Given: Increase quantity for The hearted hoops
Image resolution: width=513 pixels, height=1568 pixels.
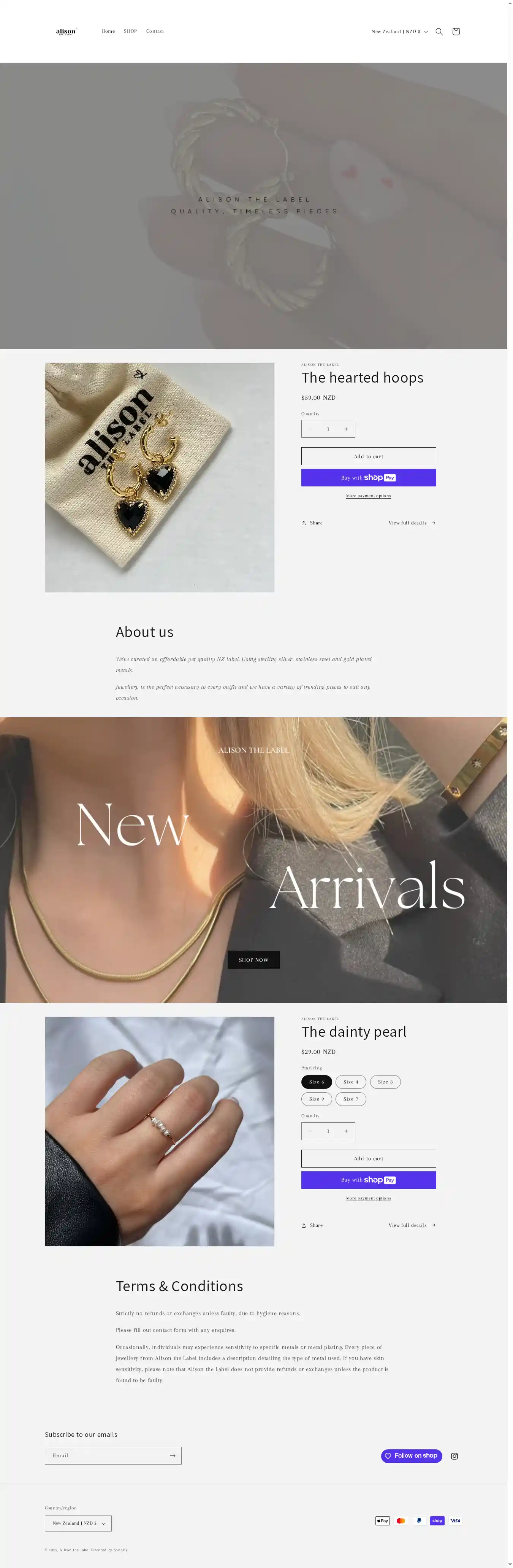Looking at the screenshot, I should pyautogui.click(x=346, y=429).
